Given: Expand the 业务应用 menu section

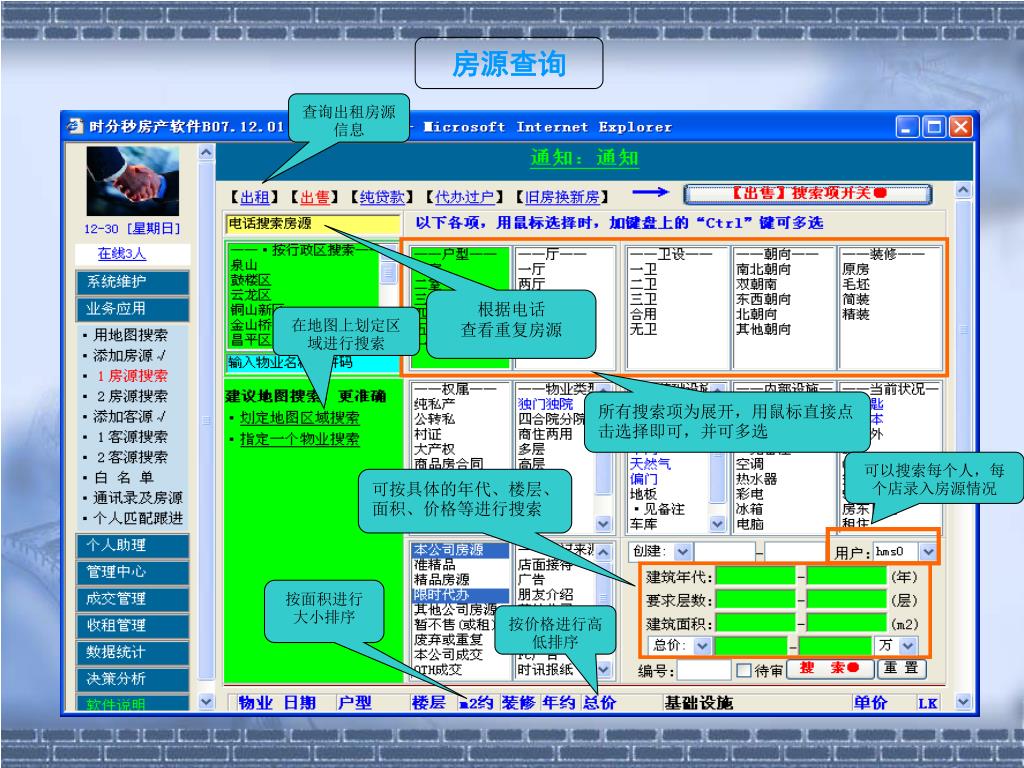Looking at the screenshot, I should (x=133, y=309).
